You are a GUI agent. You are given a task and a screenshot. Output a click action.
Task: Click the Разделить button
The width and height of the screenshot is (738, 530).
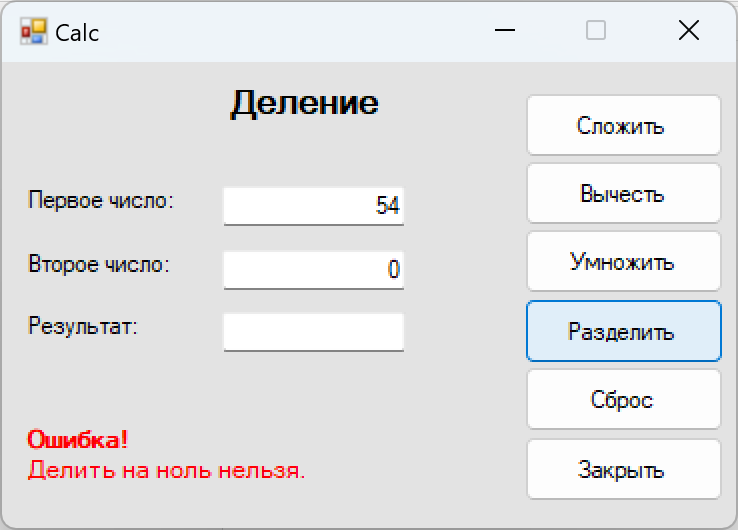(624, 331)
